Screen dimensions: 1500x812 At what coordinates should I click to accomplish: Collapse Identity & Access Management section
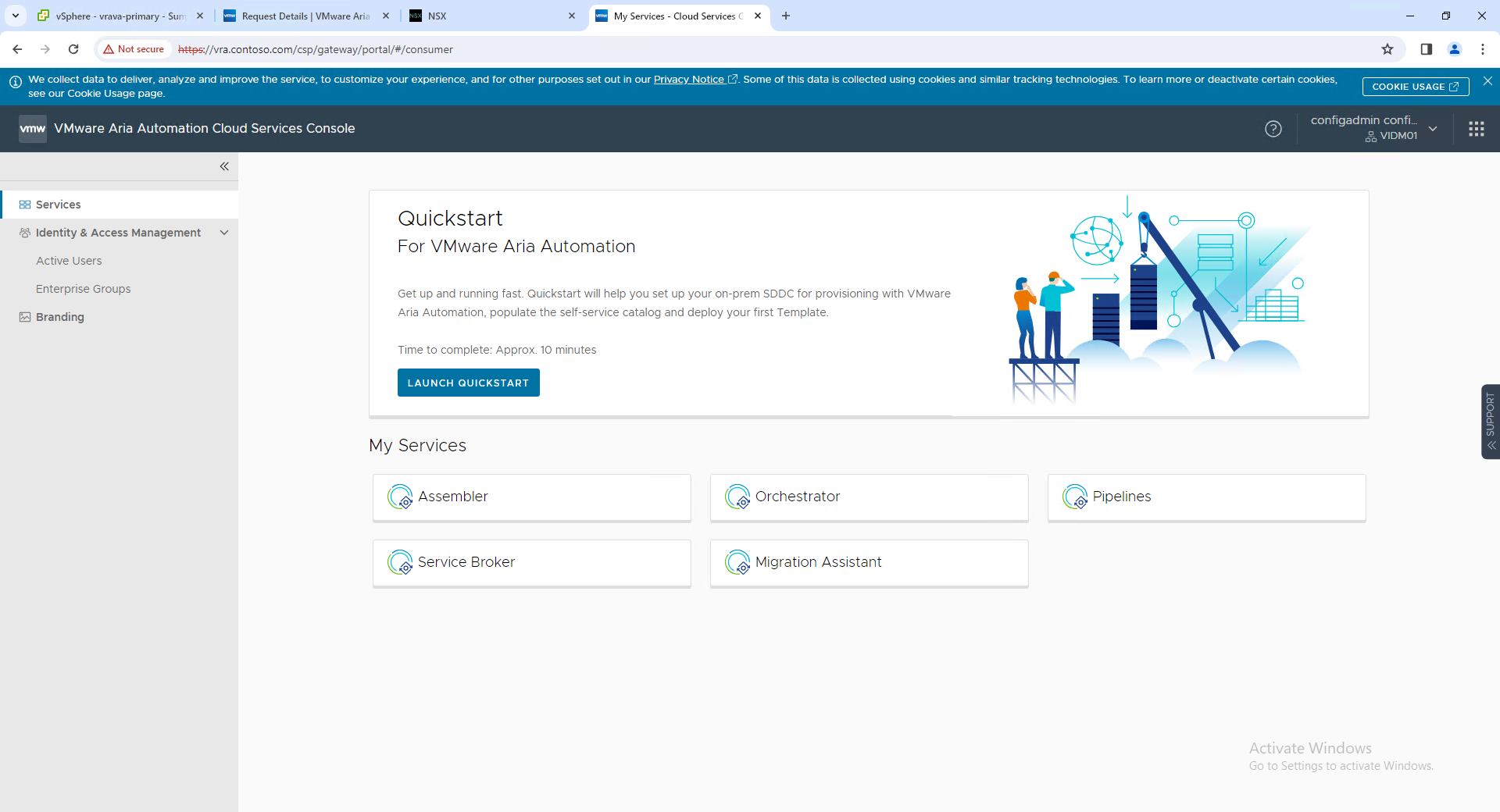pos(224,233)
